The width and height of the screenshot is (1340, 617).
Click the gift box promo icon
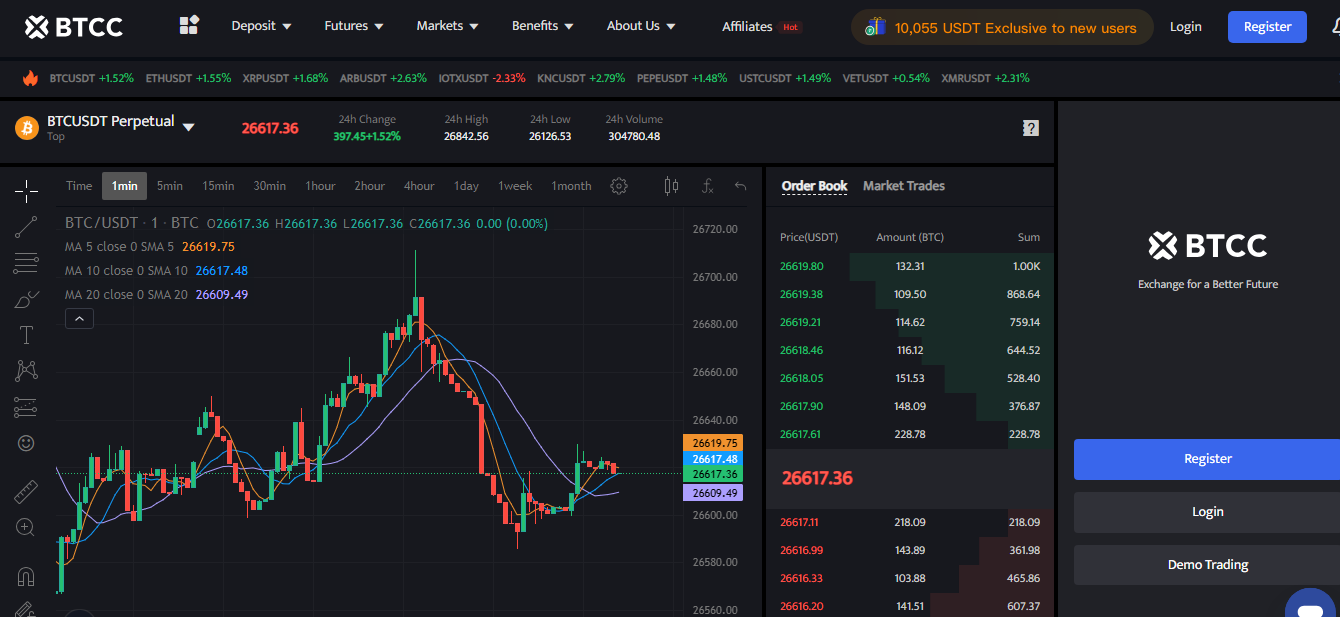pyautogui.click(x=875, y=28)
